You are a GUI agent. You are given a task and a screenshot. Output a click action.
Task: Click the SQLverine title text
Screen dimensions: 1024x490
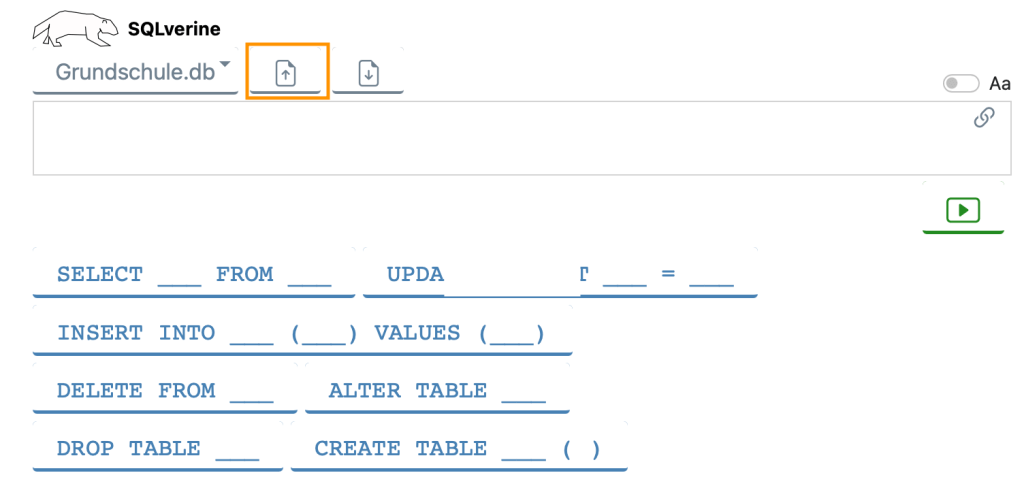(174, 29)
